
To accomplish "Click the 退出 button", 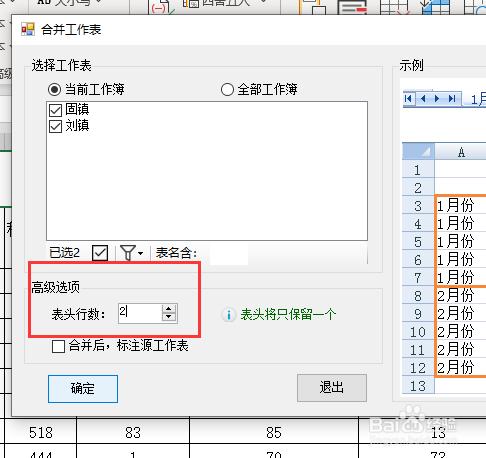I will (x=332, y=388).
